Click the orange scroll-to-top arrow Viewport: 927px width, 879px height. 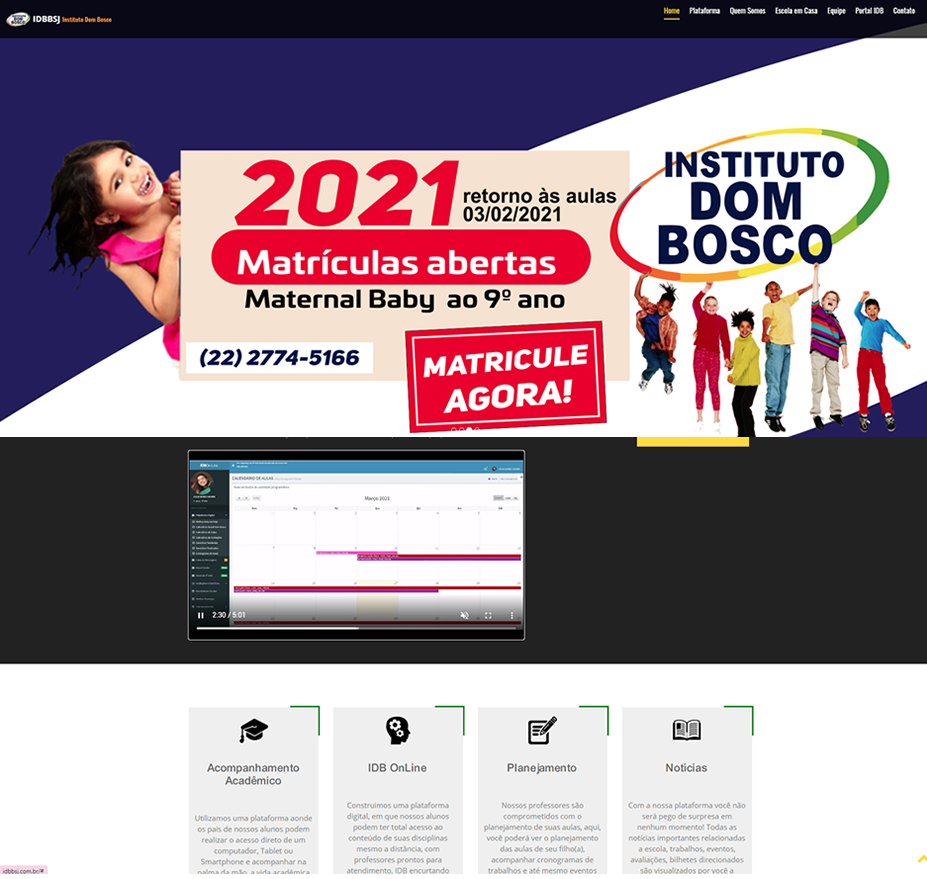tap(922, 858)
